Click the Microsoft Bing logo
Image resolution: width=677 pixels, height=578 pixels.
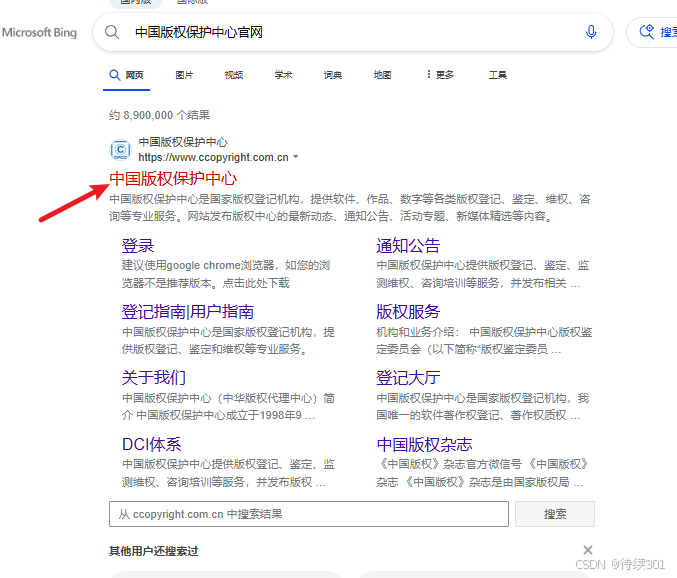(39, 32)
